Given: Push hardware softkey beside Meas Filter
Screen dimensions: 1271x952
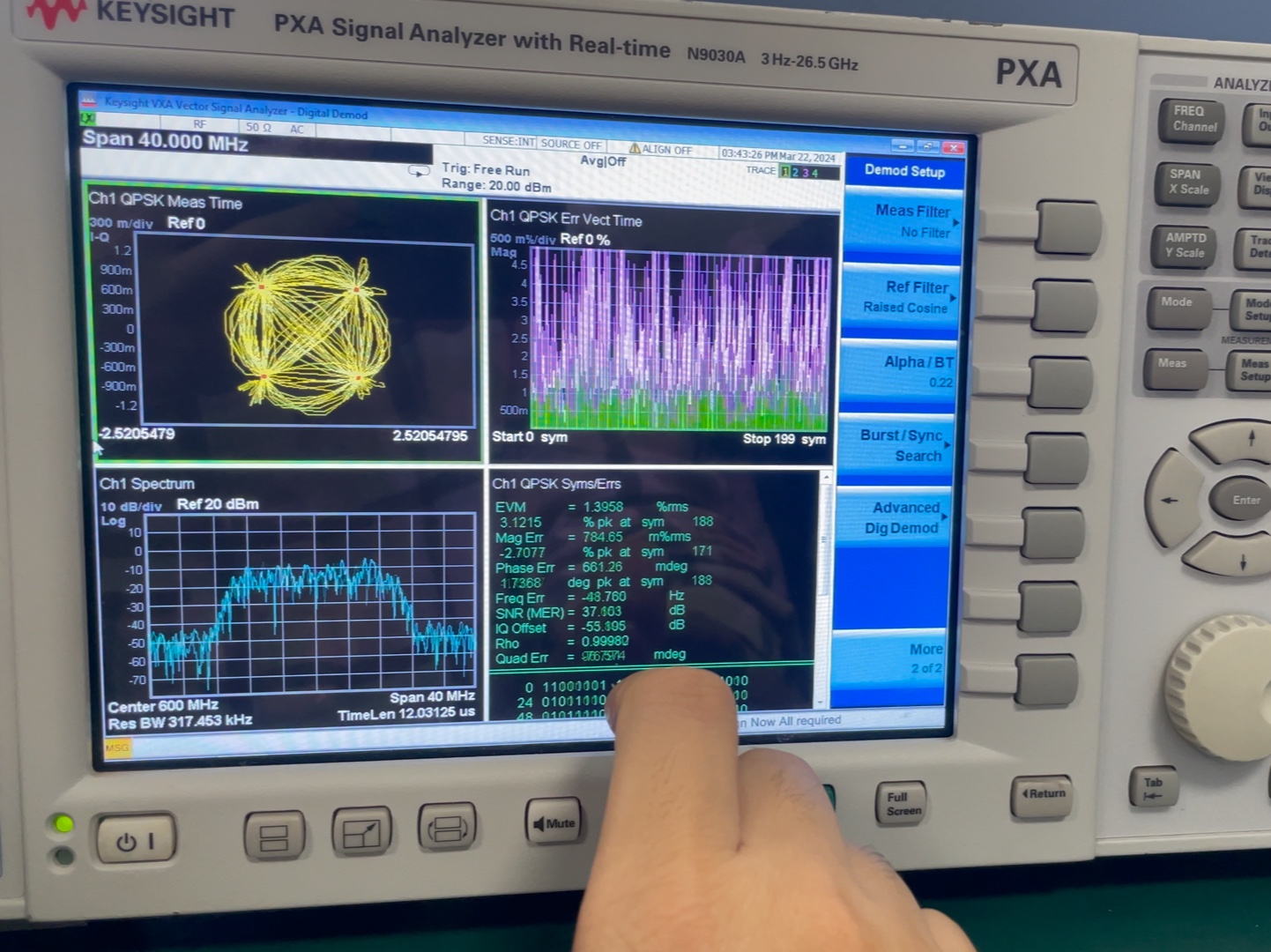Looking at the screenshot, I should pos(1068,227).
